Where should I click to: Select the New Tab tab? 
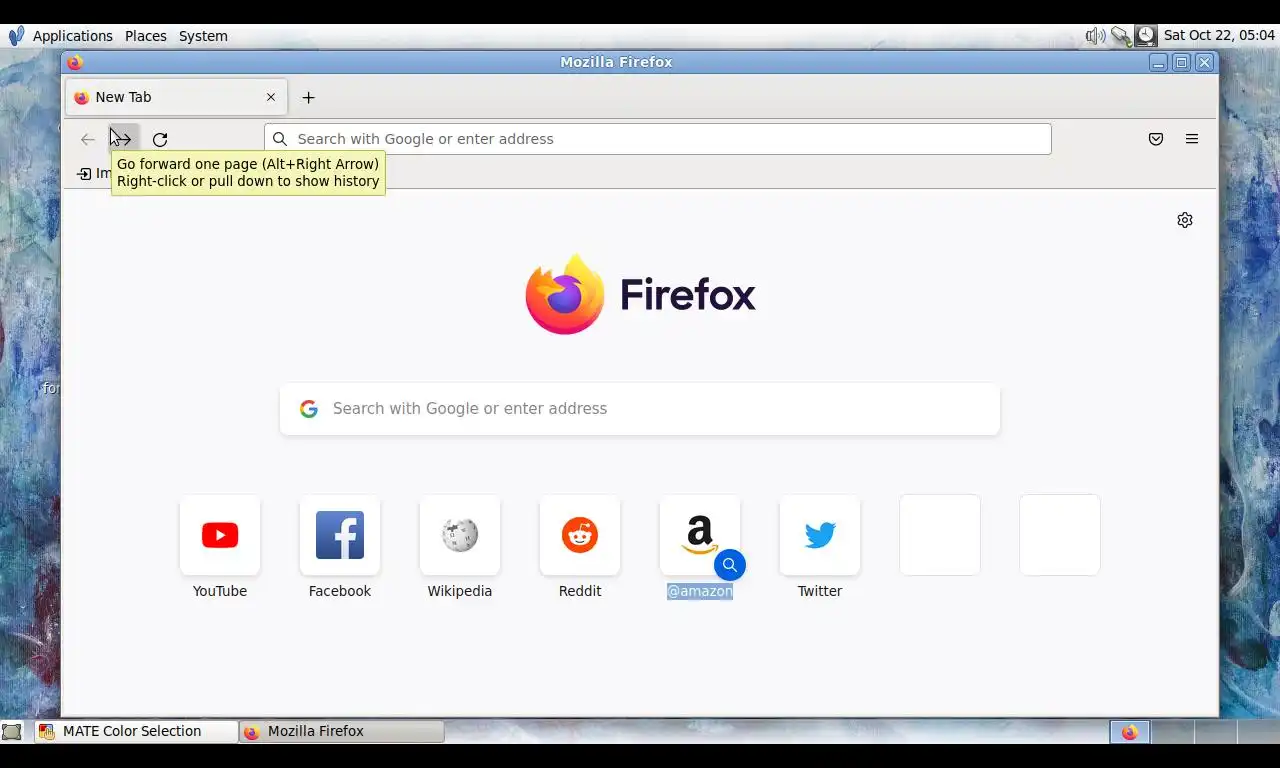pos(177,97)
